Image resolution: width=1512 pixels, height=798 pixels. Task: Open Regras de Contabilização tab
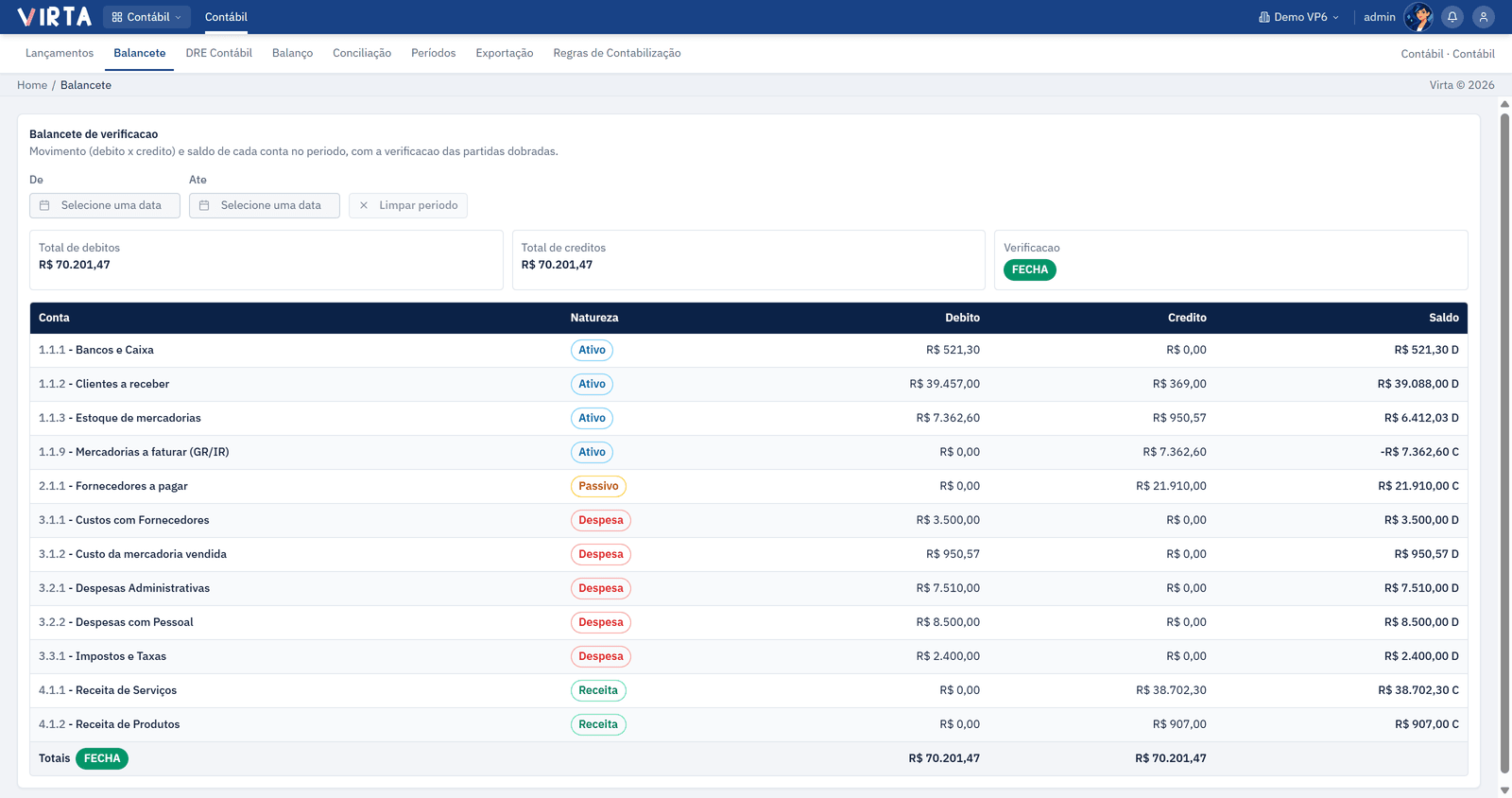[617, 53]
